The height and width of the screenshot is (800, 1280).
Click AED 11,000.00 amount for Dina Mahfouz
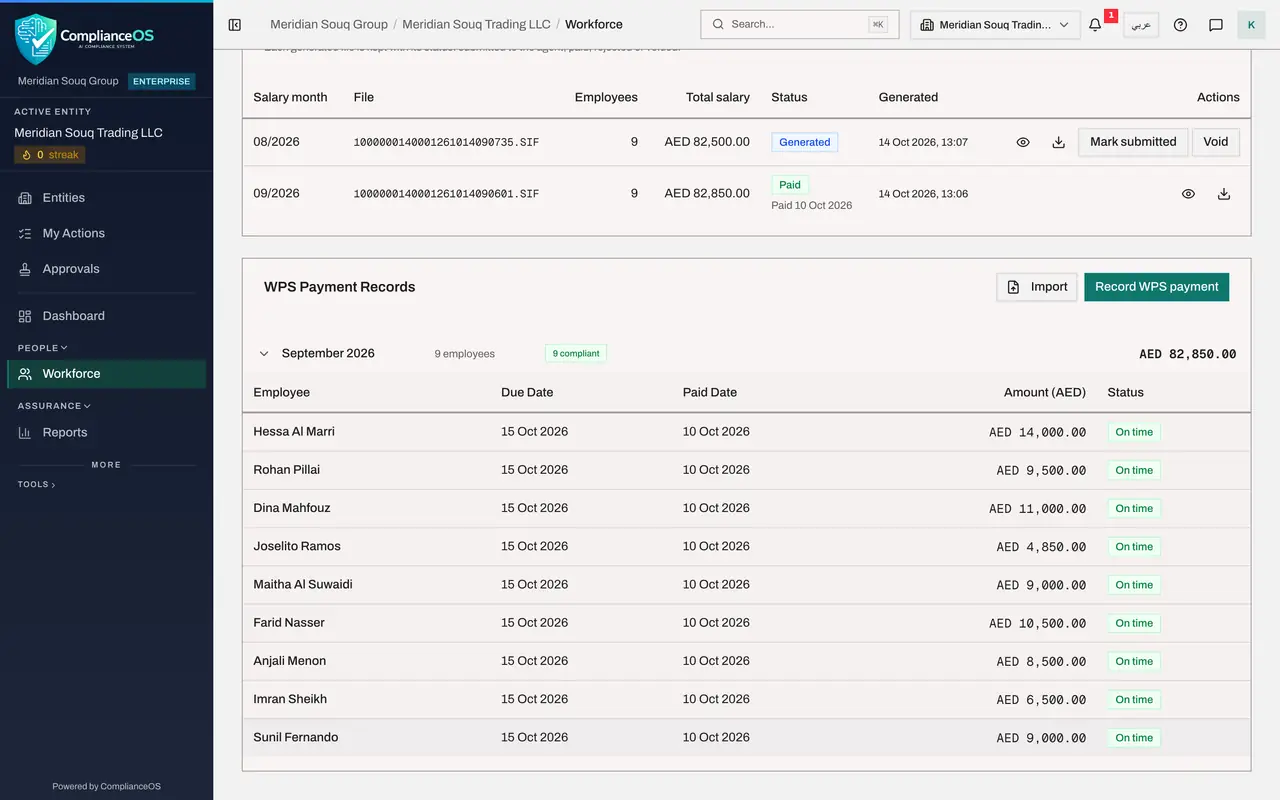point(1037,509)
